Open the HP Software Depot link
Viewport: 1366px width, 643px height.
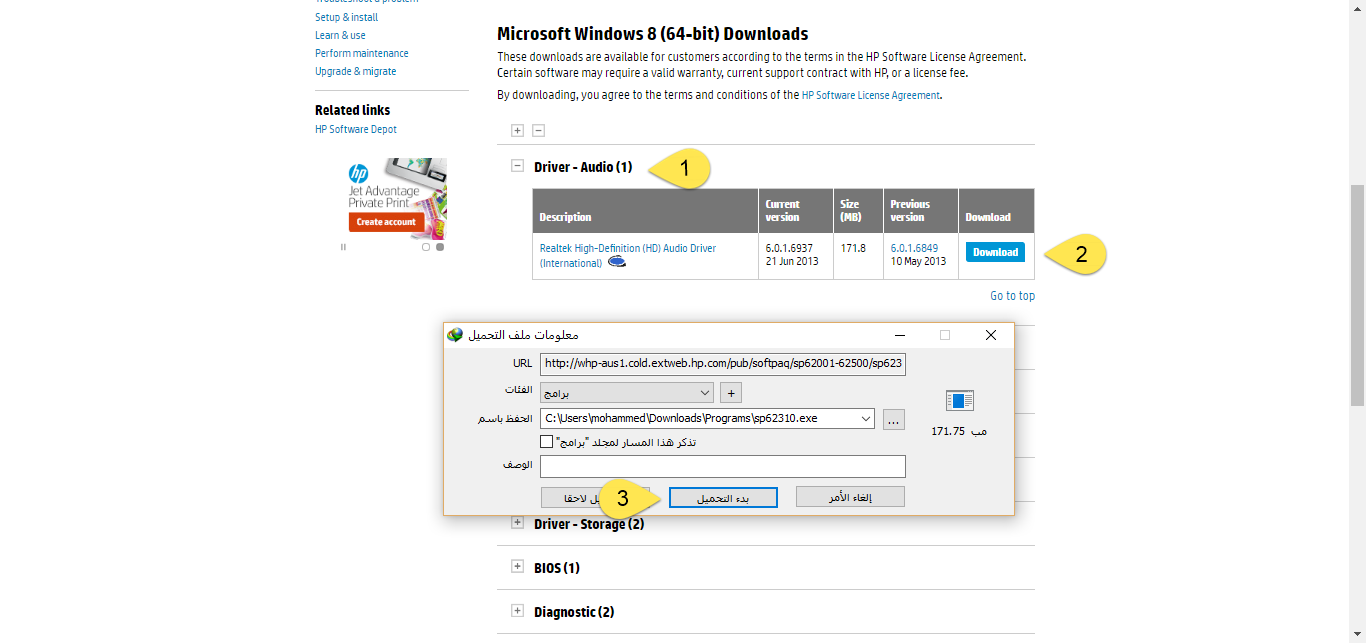point(356,130)
